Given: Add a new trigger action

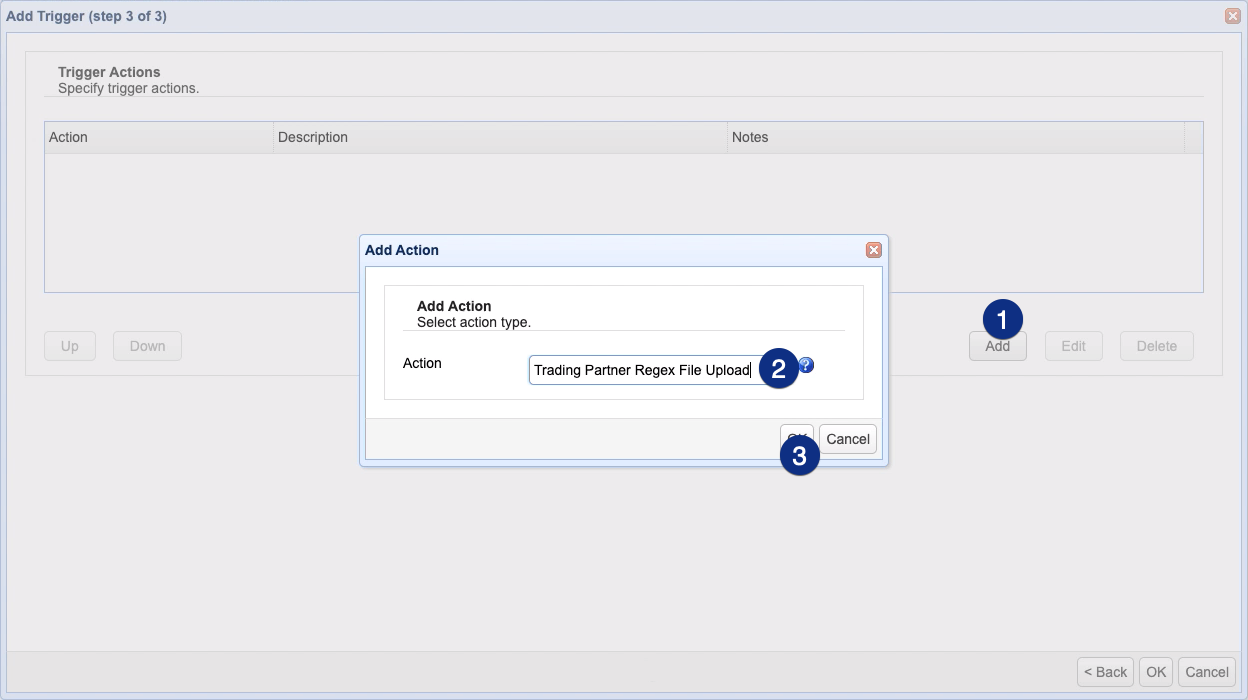Looking at the screenshot, I should pos(997,345).
